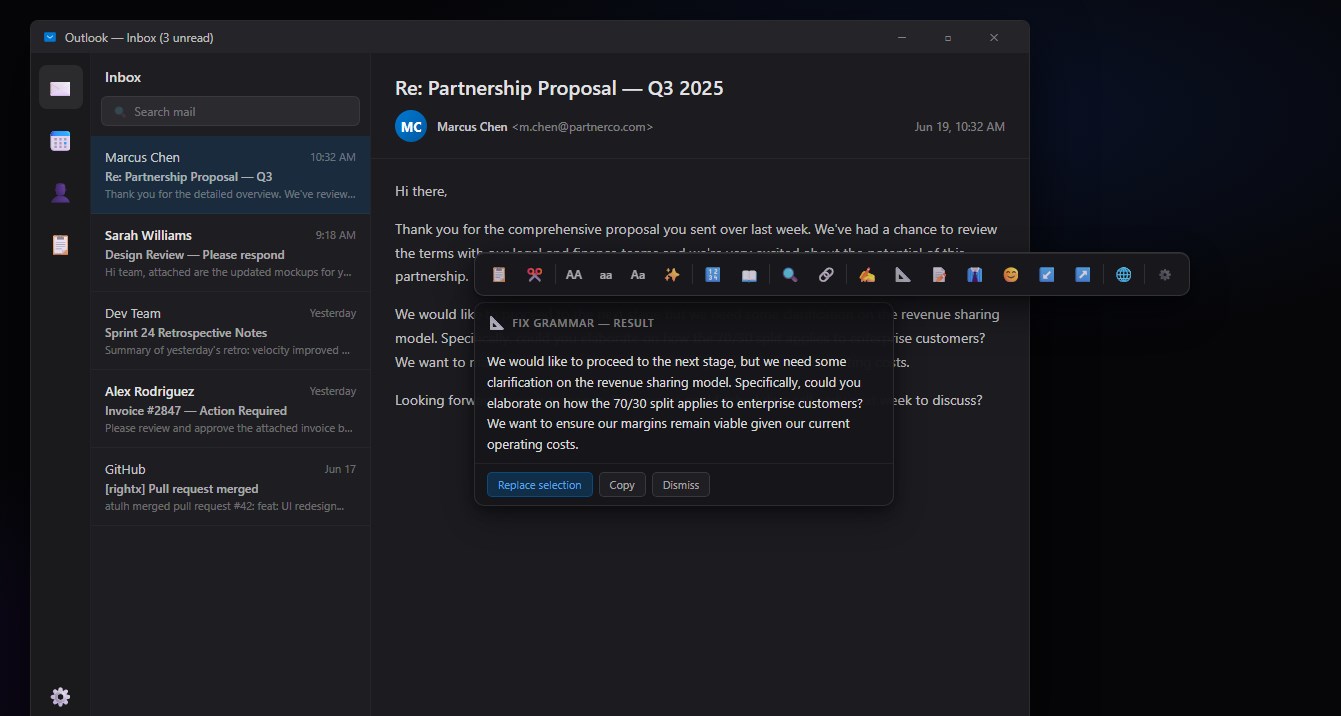Click the 'Hi there,' greeting line

tap(421, 191)
